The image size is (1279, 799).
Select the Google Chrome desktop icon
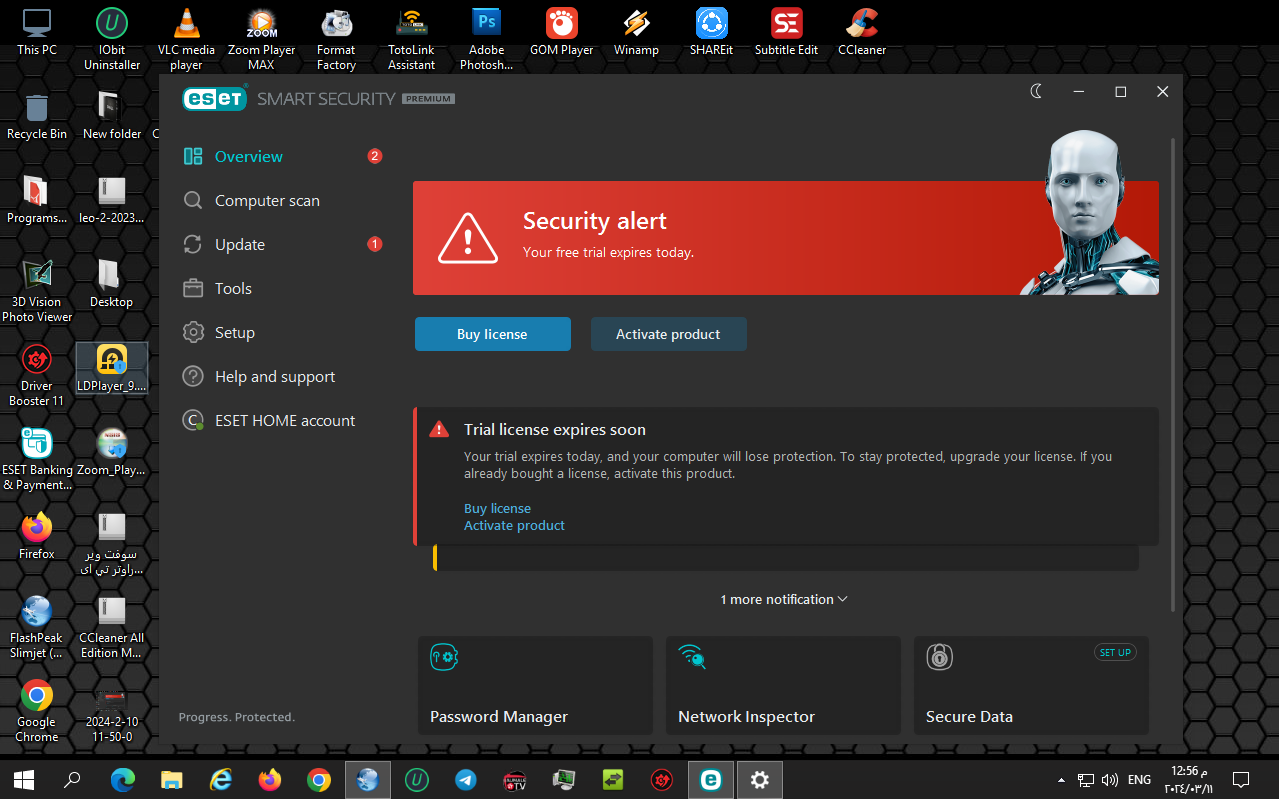(37, 711)
